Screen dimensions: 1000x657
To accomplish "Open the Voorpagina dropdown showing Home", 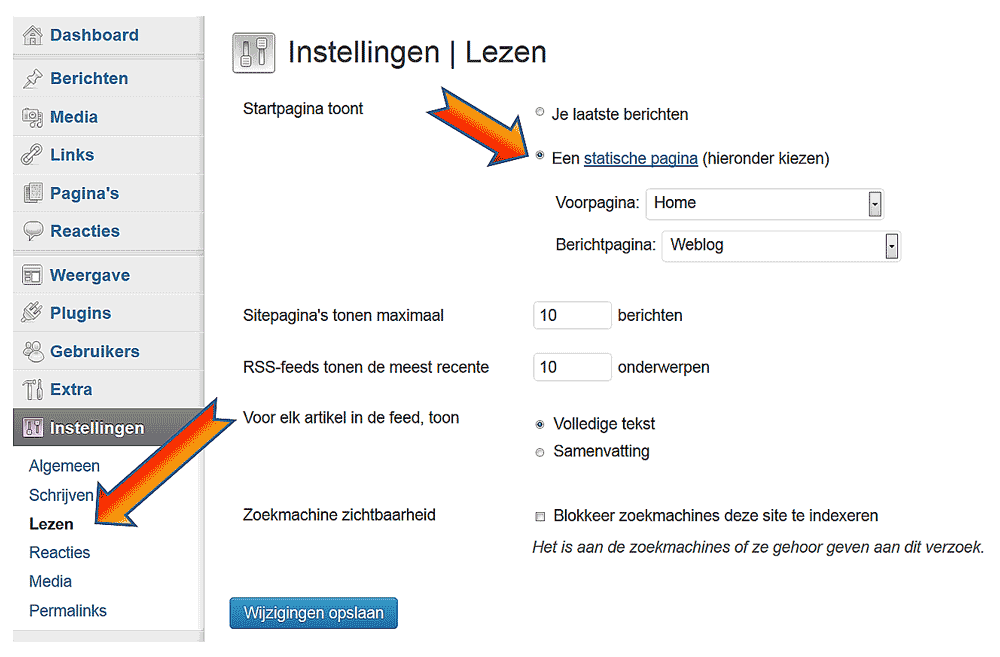I will click(x=765, y=203).
